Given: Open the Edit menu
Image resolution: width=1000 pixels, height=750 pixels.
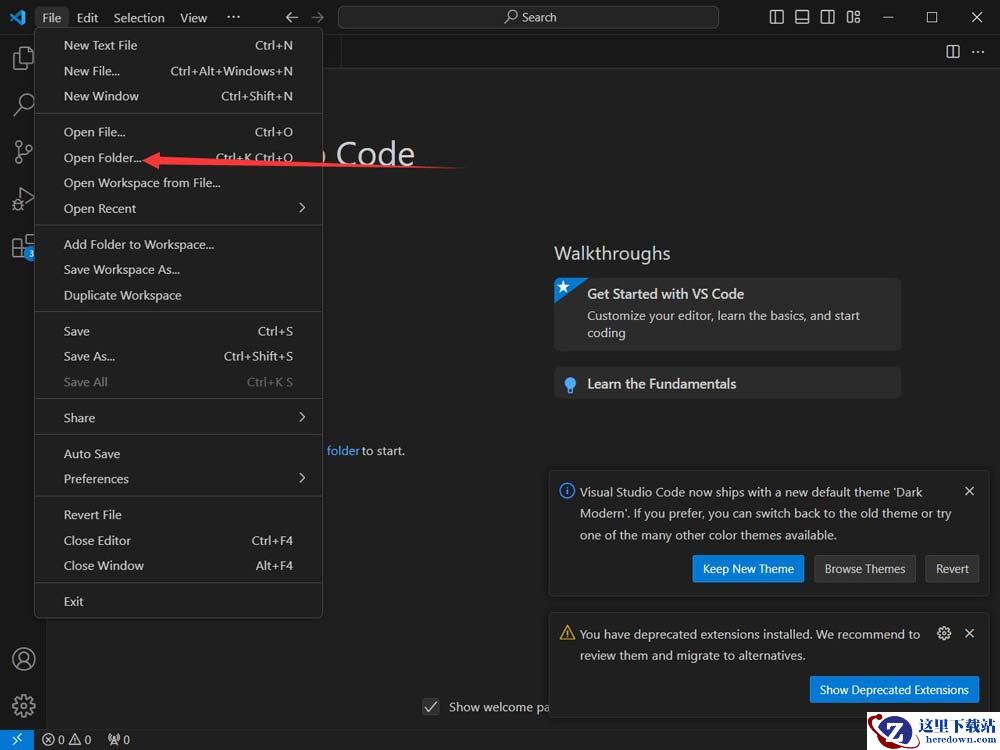Looking at the screenshot, I should point(87,17).
